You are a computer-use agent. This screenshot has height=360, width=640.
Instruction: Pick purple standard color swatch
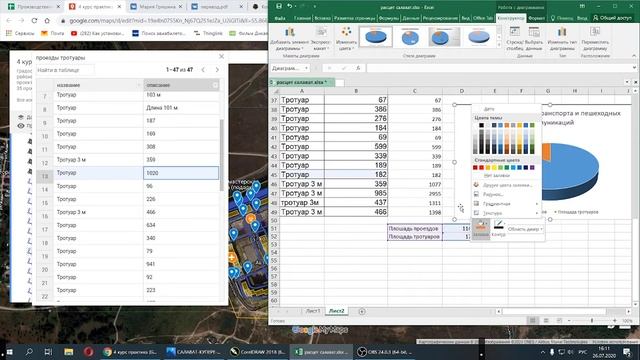(532, 167)
